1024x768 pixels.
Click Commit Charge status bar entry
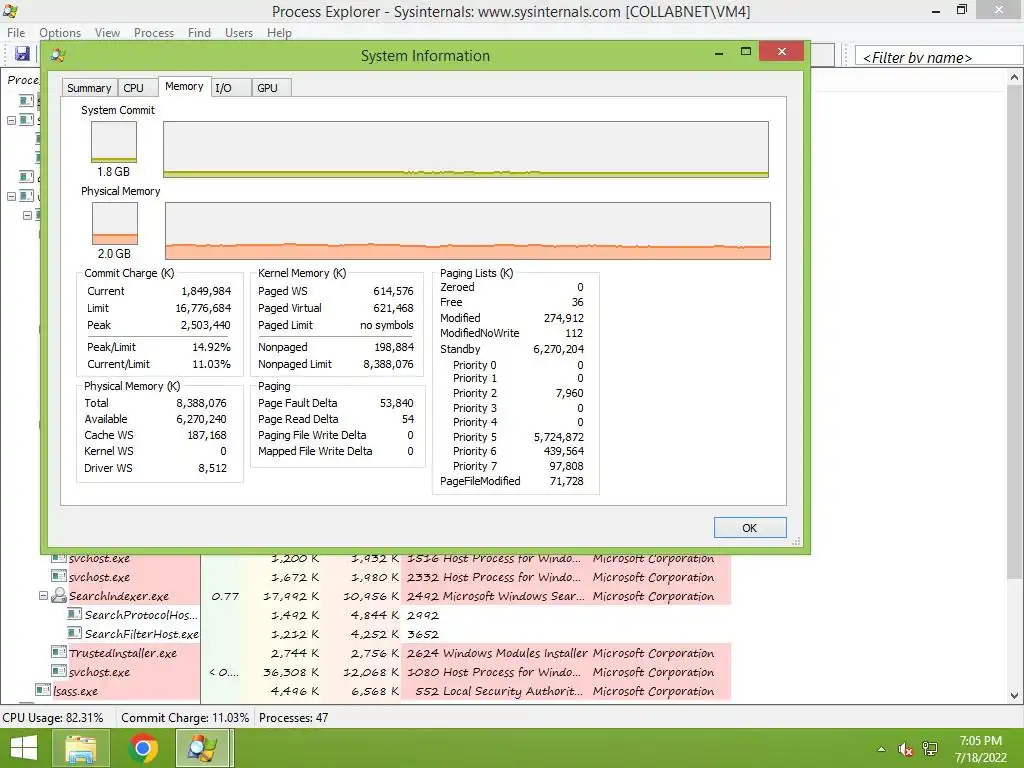(185, 717)
